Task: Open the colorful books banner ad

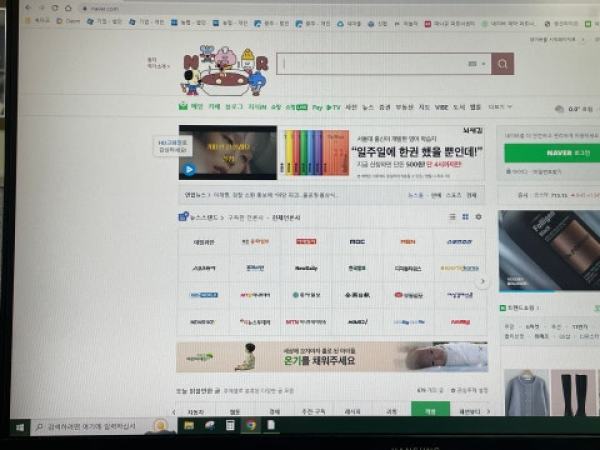Action: [316, 153]
